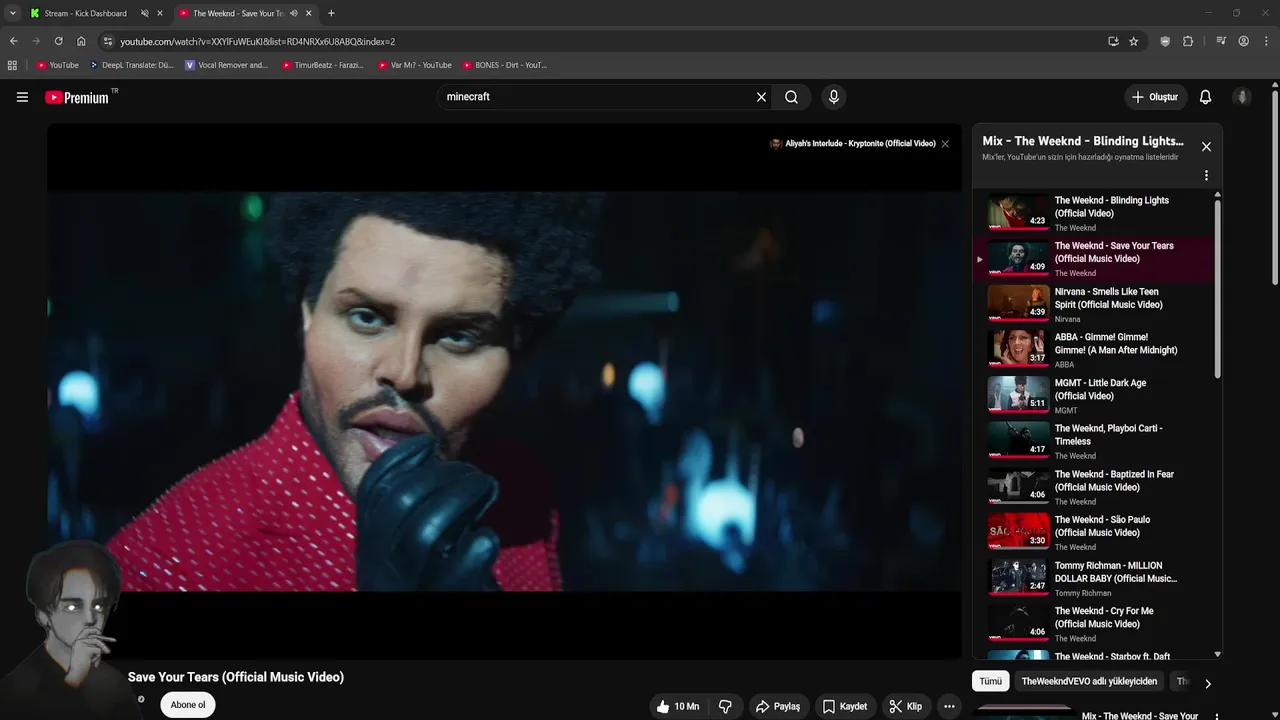Open TimurBeatz bookmark
The width and height of the screenshot is (1280, 720).
tap(323, 65)
